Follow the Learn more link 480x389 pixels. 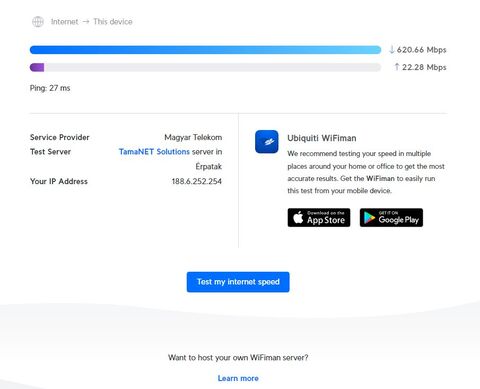click(238, 378)
